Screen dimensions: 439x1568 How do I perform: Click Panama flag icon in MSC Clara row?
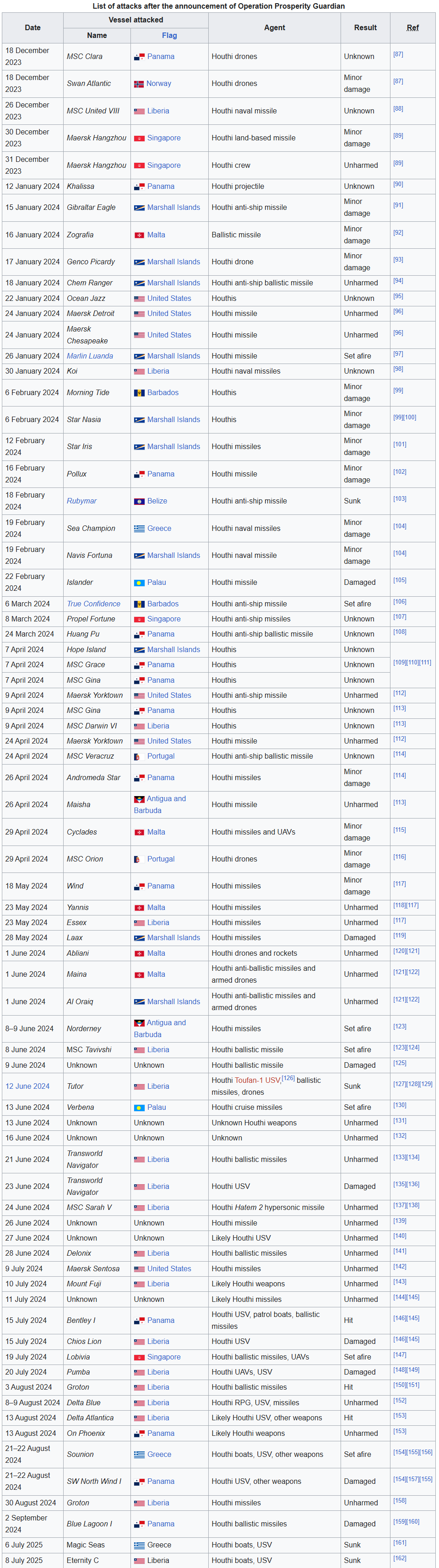[139, 57]
